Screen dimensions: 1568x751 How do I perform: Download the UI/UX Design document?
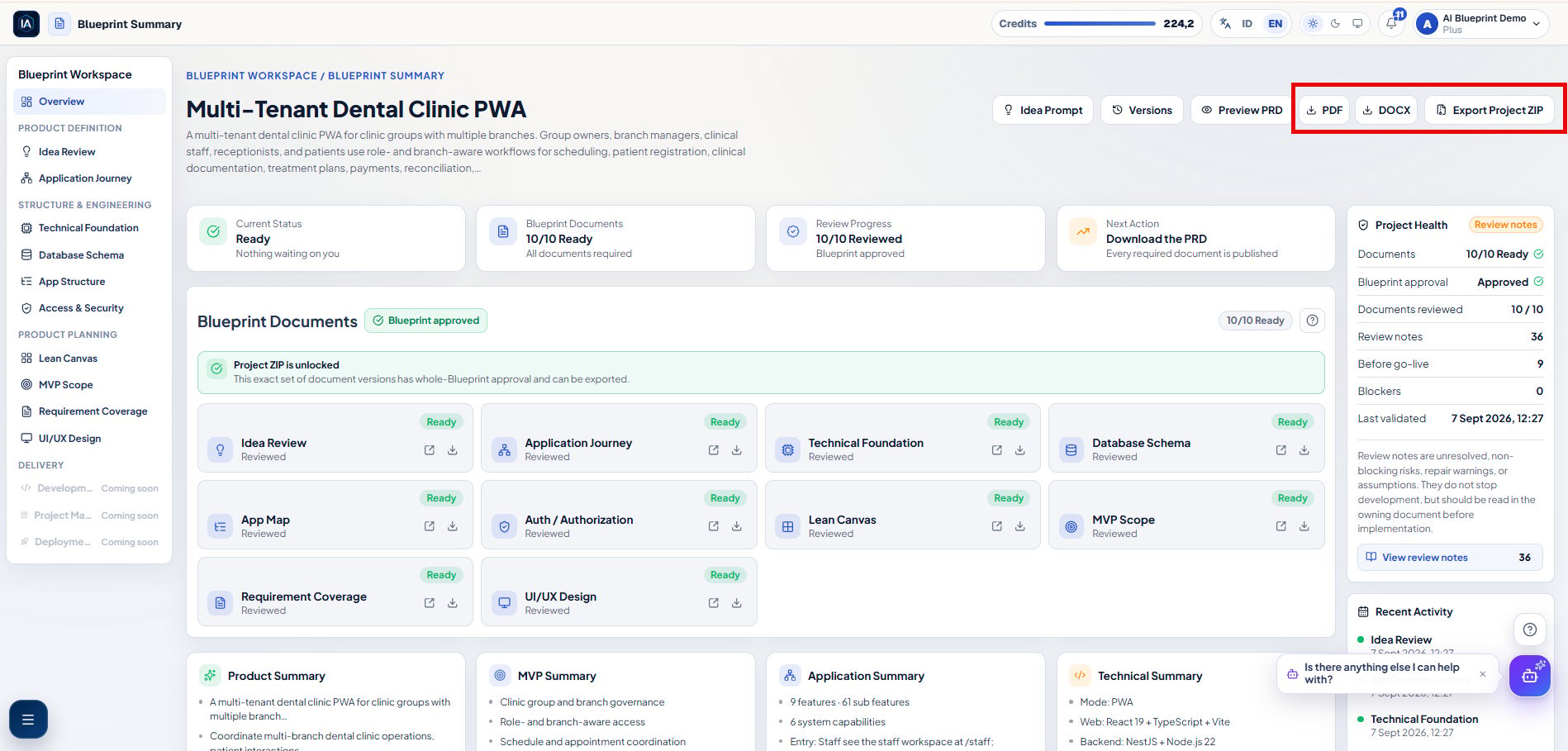pyautogui.click(x=736, y=603)
